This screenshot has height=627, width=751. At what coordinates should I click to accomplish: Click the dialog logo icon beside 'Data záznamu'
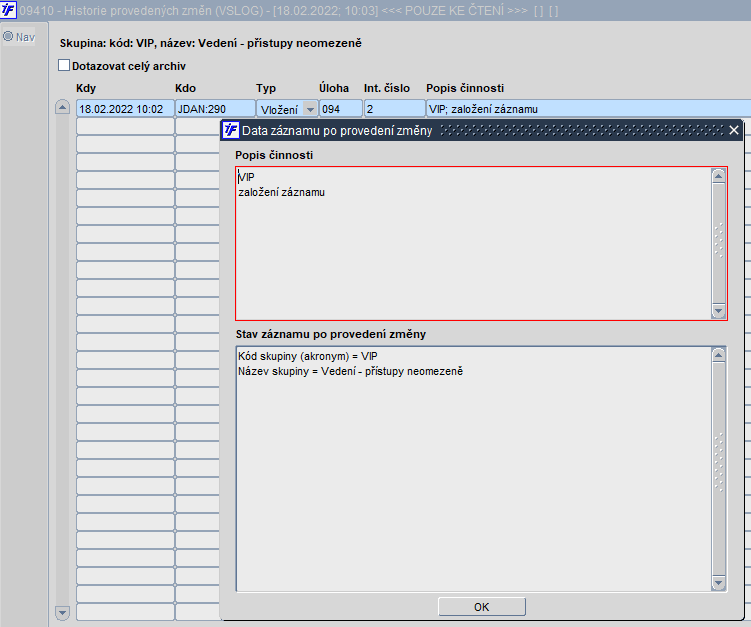click(x=231, y=130)
